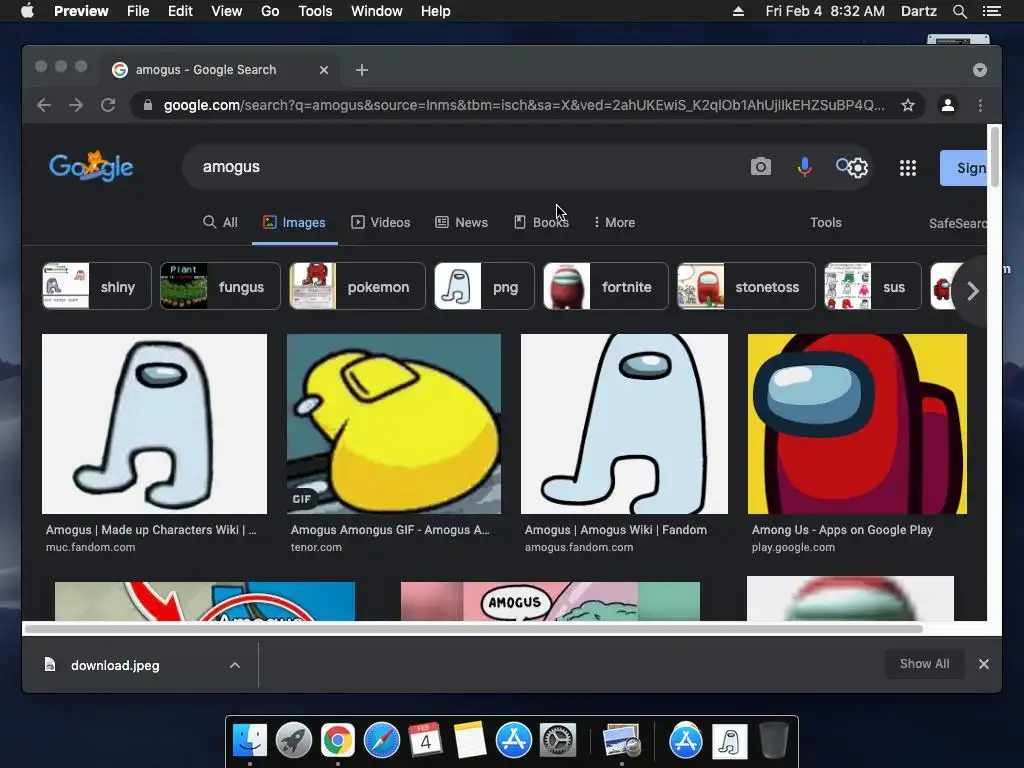The image size is (1024, 768).
Task: Close the amogus Google Search tab
Action: pos(324,70)
